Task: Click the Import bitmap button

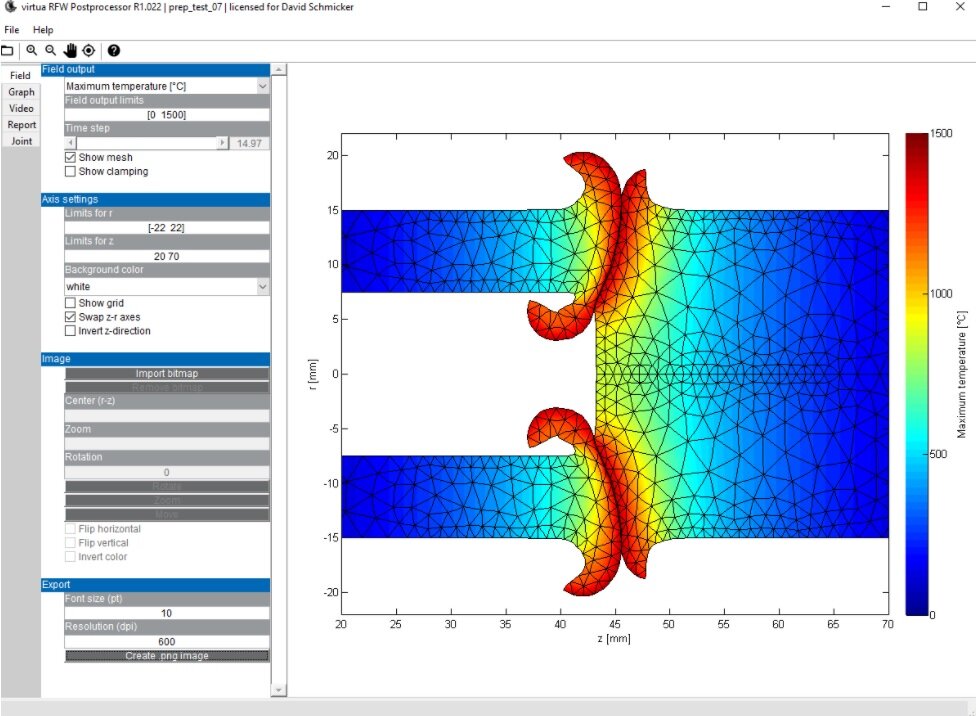Action: click(x=167, y=374)
